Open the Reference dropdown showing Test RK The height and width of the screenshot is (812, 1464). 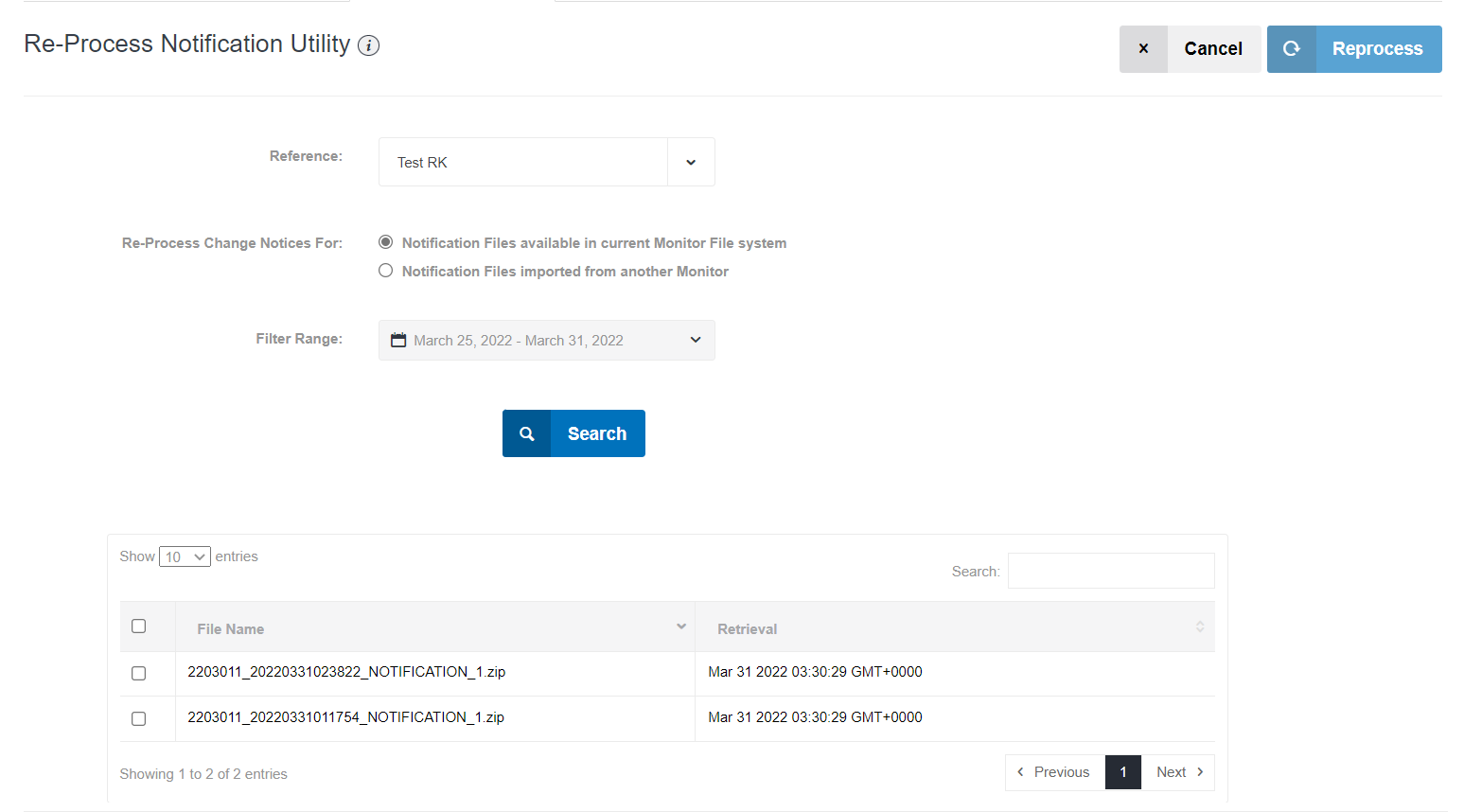546,162
